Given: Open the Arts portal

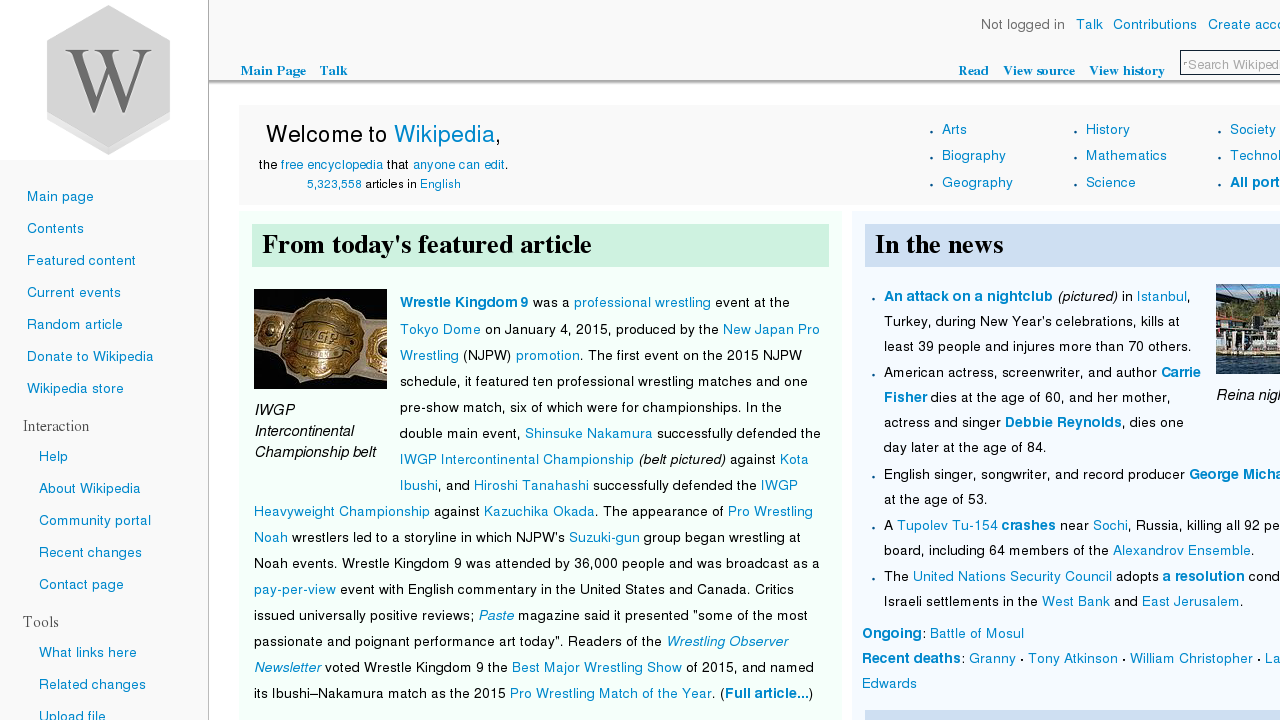Looking at the screenshot, I should click(954, 130).
